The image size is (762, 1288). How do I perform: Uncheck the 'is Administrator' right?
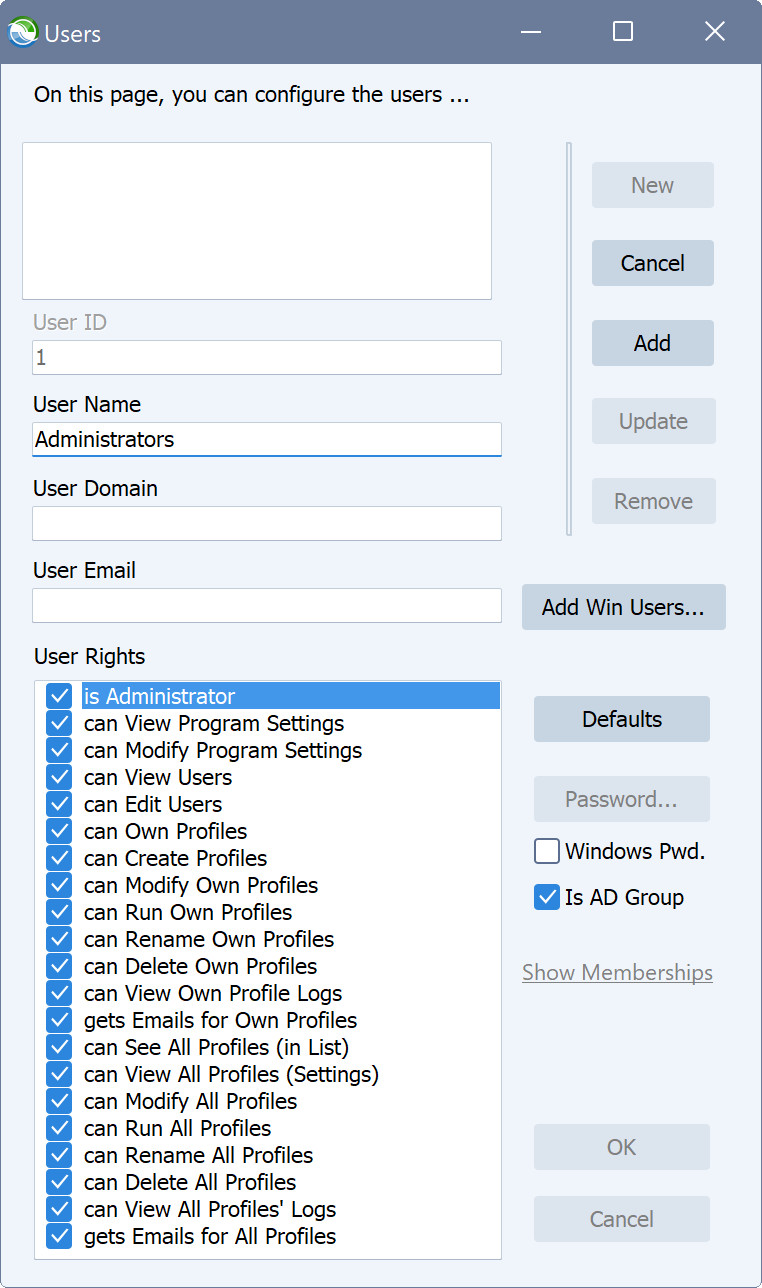point(58,696)
